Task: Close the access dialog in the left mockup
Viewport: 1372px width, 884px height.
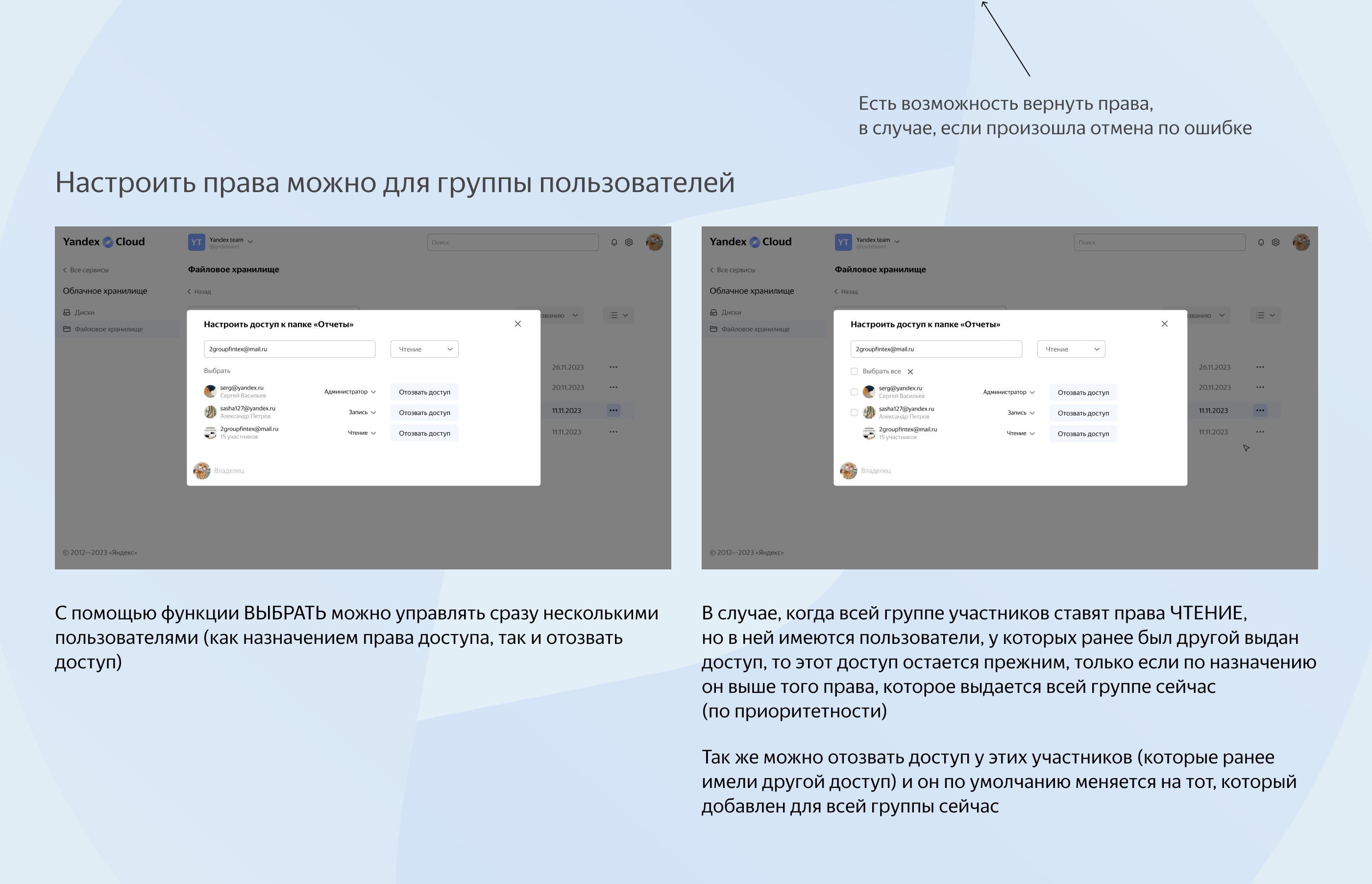Action: (517, 324)
